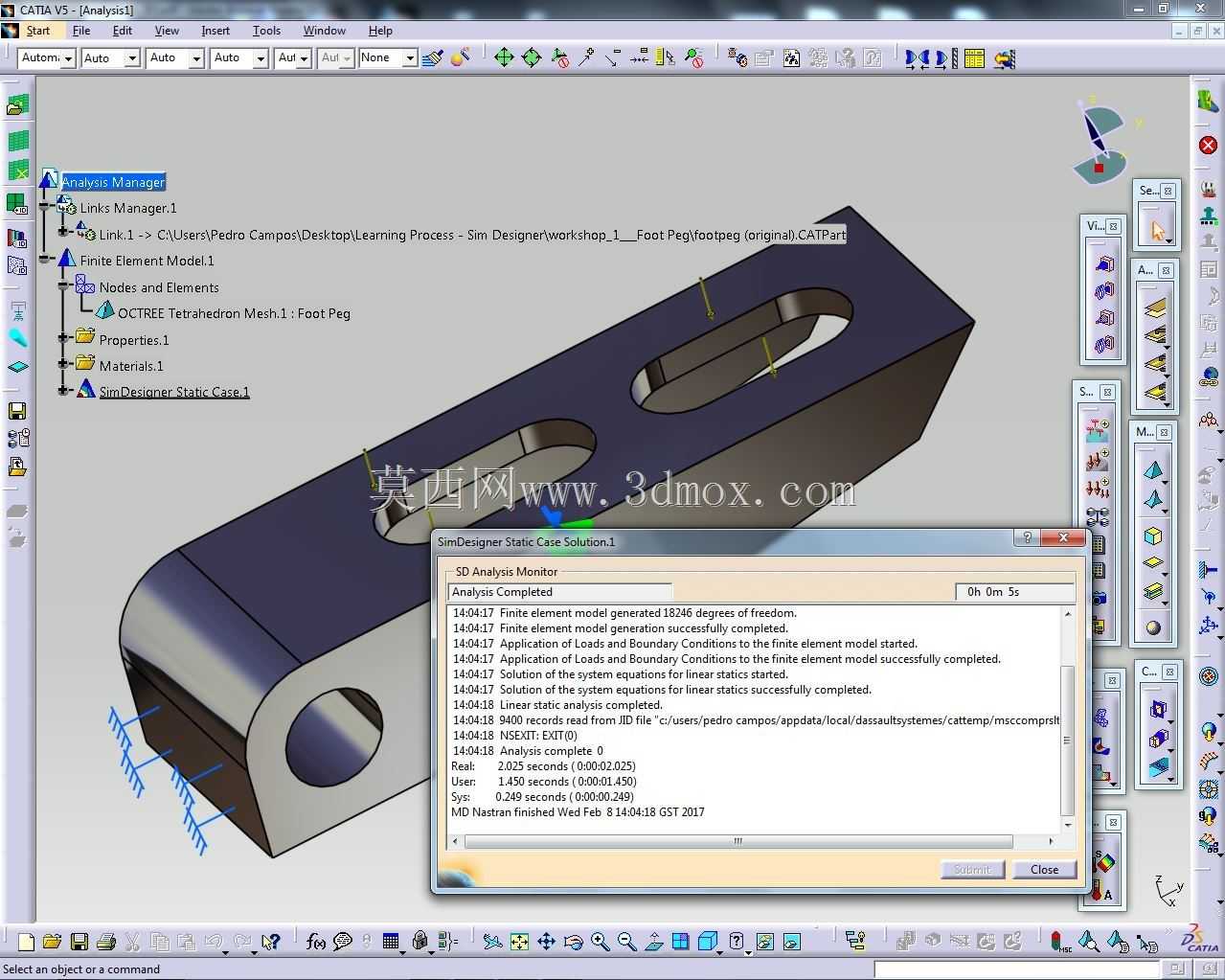Click the top icon in the Vi... panel

(x=1104, y=263)
